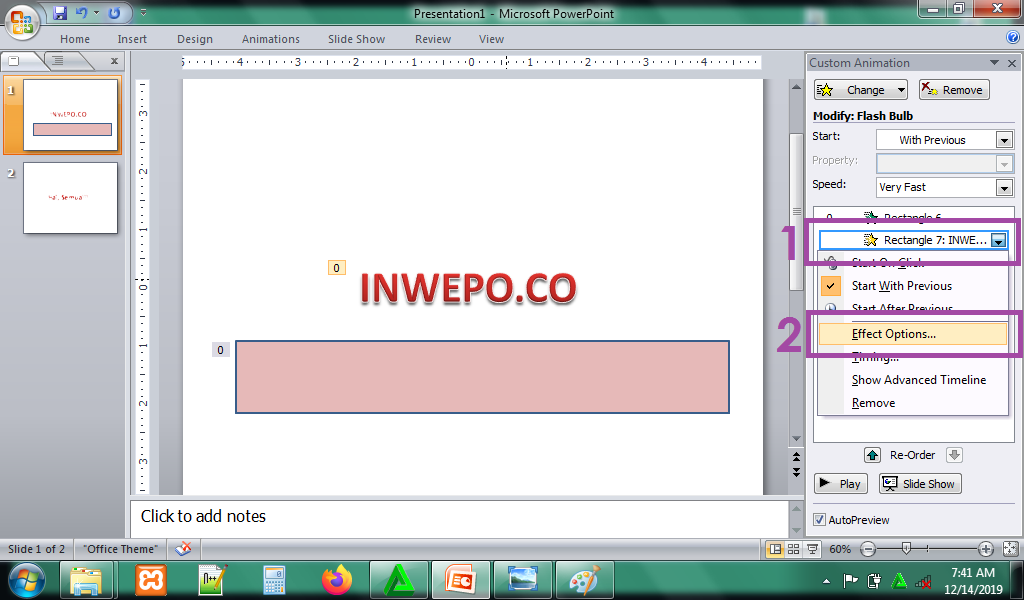Go to previous slide button

(796, 456)
